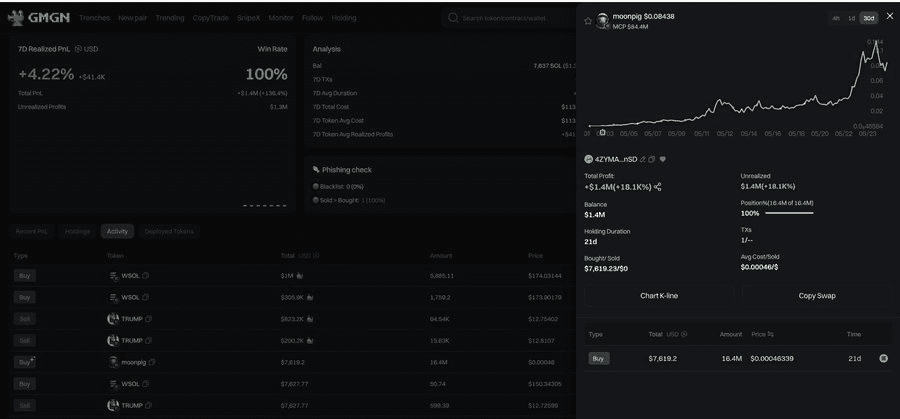
Task: Copy the 4ZYMA...nSD wallet address
Action: pyautogui.click(x=651, y=159)
